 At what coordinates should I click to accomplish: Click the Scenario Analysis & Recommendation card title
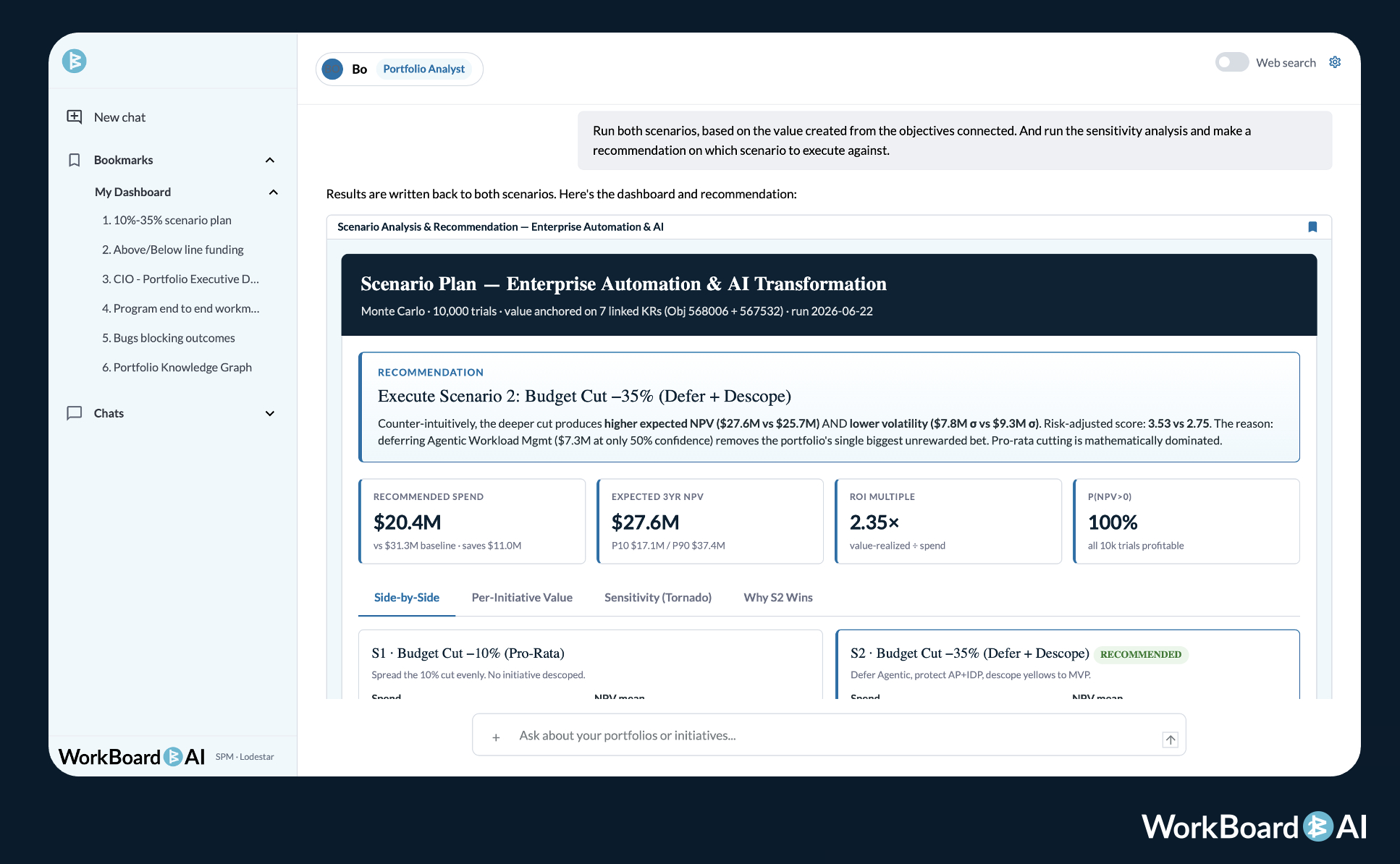point(500,227)
